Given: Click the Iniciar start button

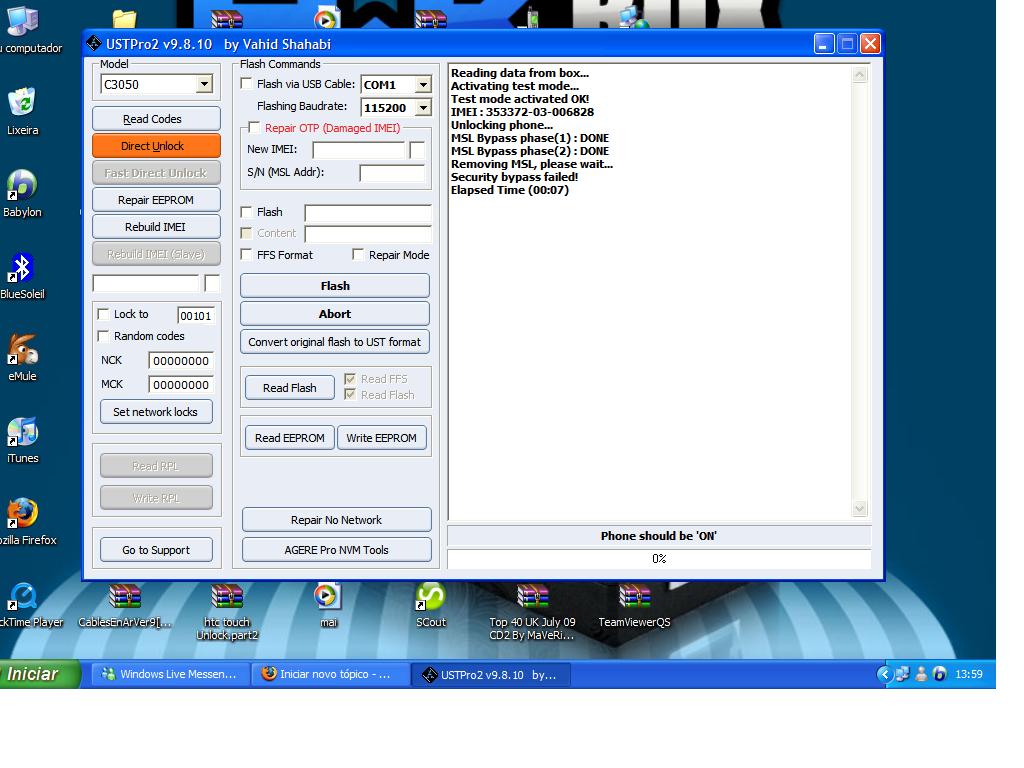Looking at the screenshot, I should 39,674.
